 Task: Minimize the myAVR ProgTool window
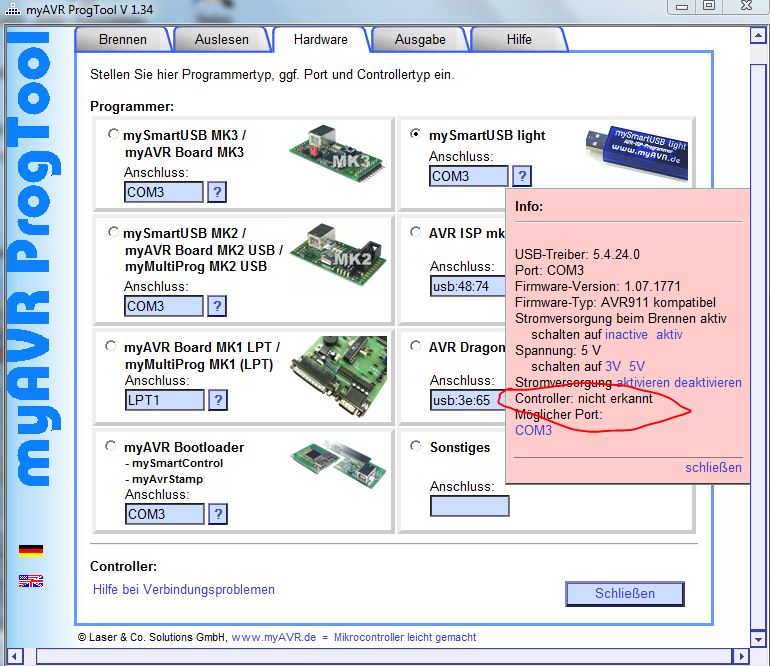coord(682,7)
